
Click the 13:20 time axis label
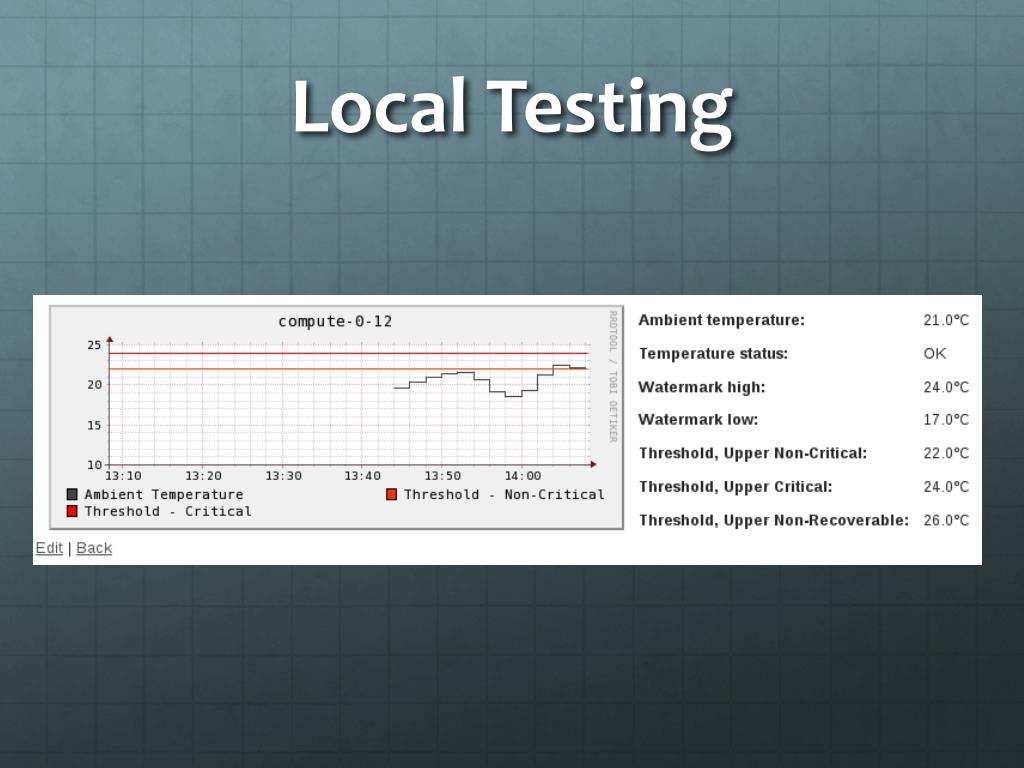click(x=203, y=476)
